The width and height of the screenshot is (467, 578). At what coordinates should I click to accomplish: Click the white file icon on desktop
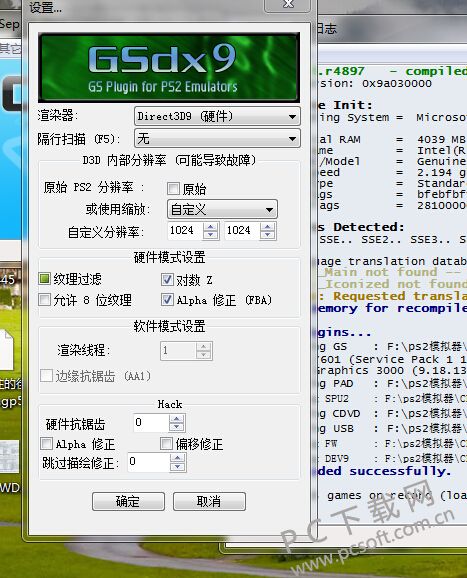pos(7,349)
